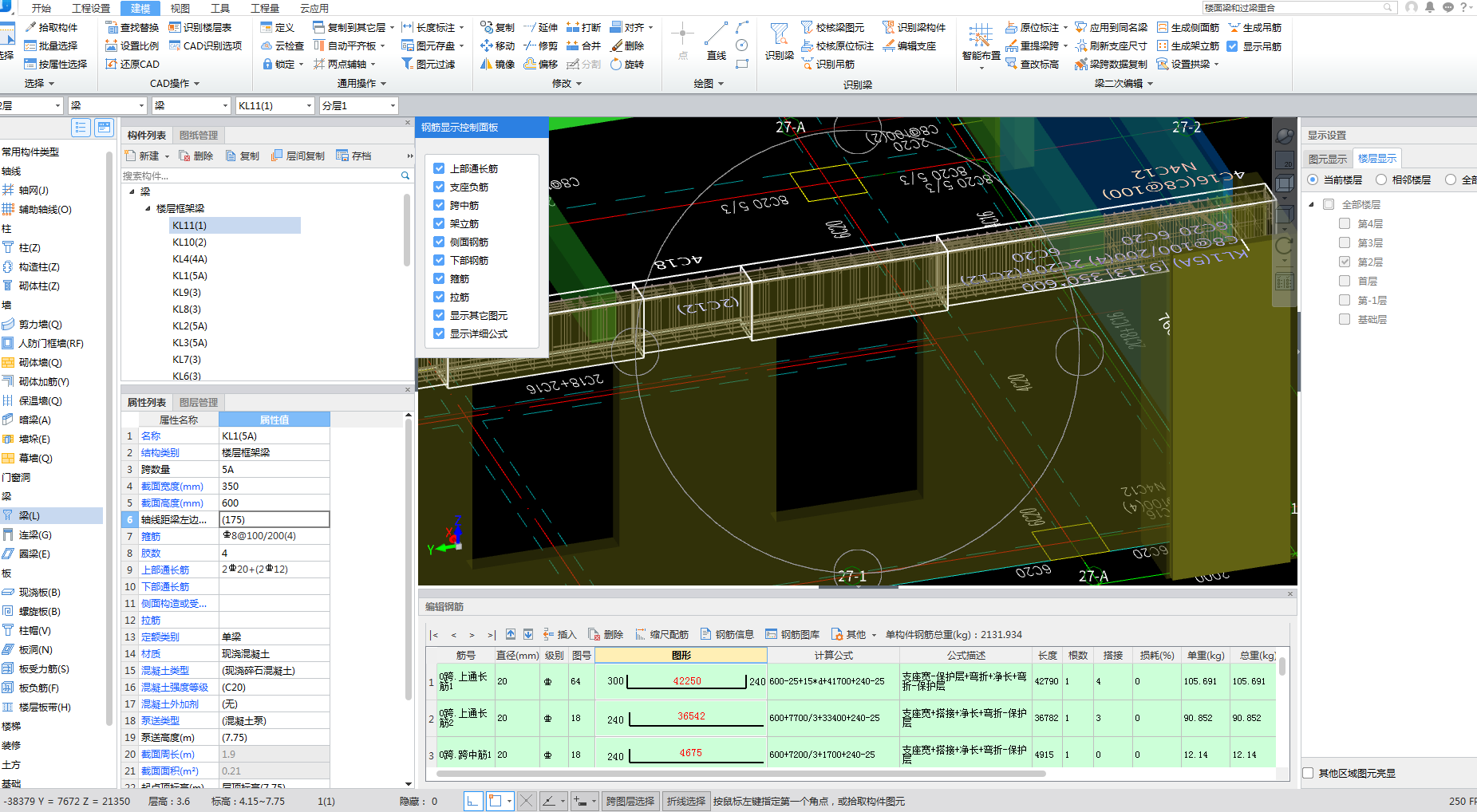Screen dimensions: 1477x812
Task: Collapse the 梁 root tree node
Action: (x=132, y=191)
